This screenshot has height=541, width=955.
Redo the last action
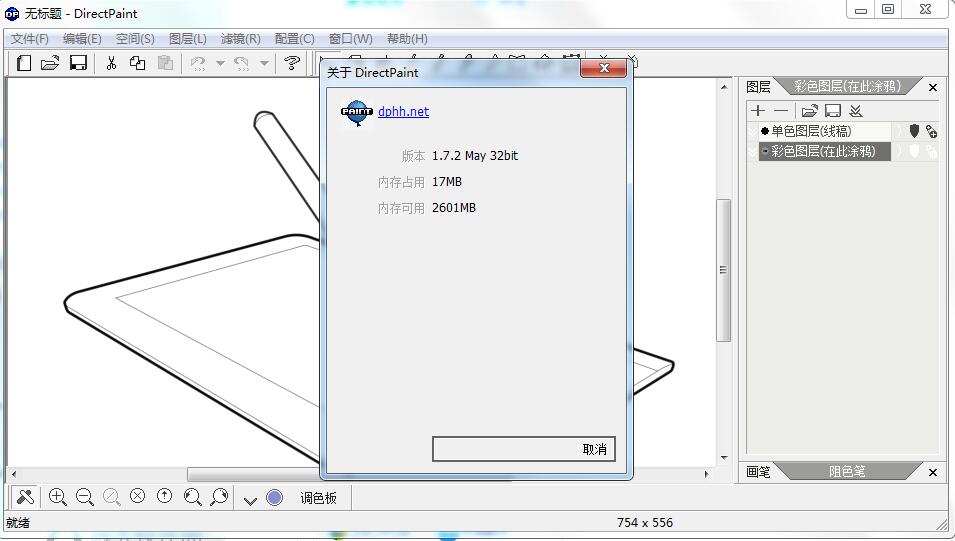pyautogui.click(x=242, y=63)
